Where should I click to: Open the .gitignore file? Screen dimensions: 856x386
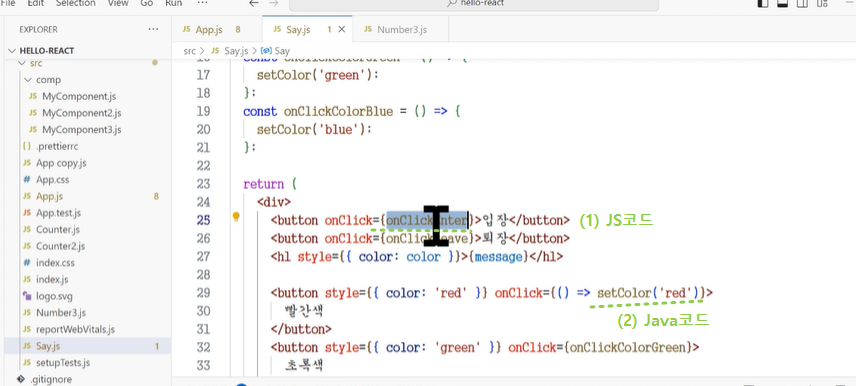point(50,379)
